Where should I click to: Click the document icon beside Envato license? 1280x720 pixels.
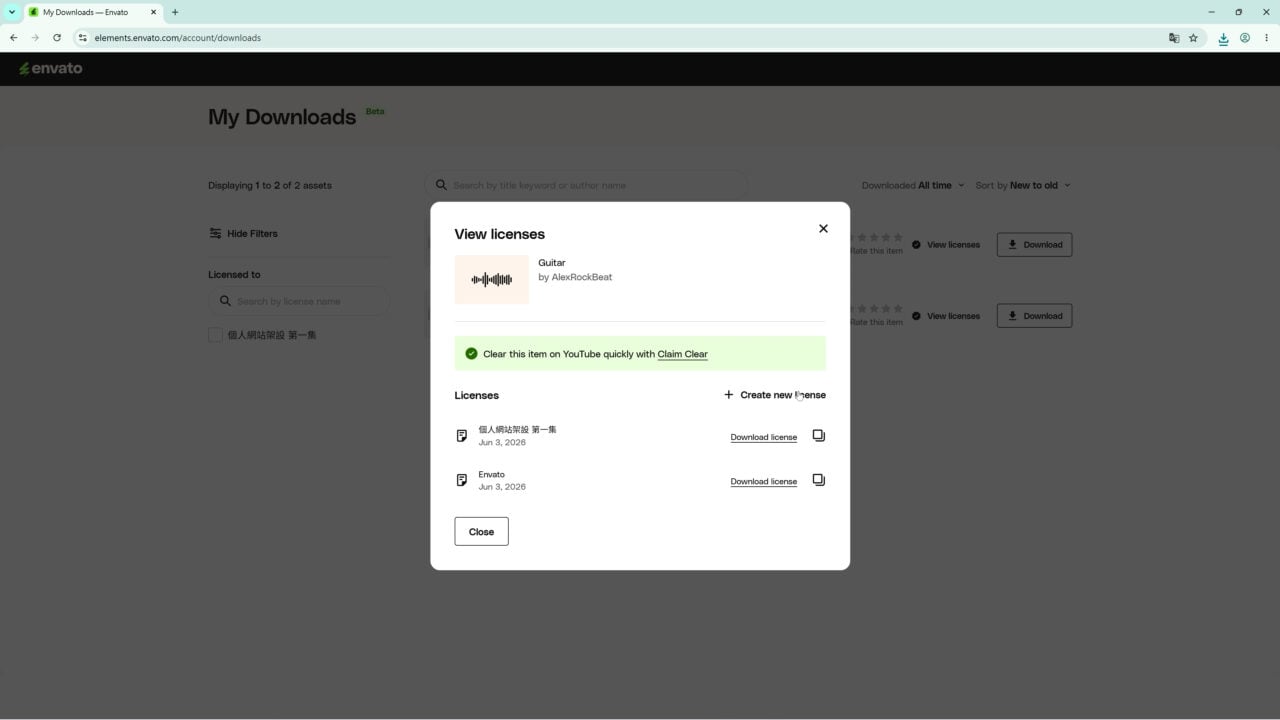click(x=461, y=480)
